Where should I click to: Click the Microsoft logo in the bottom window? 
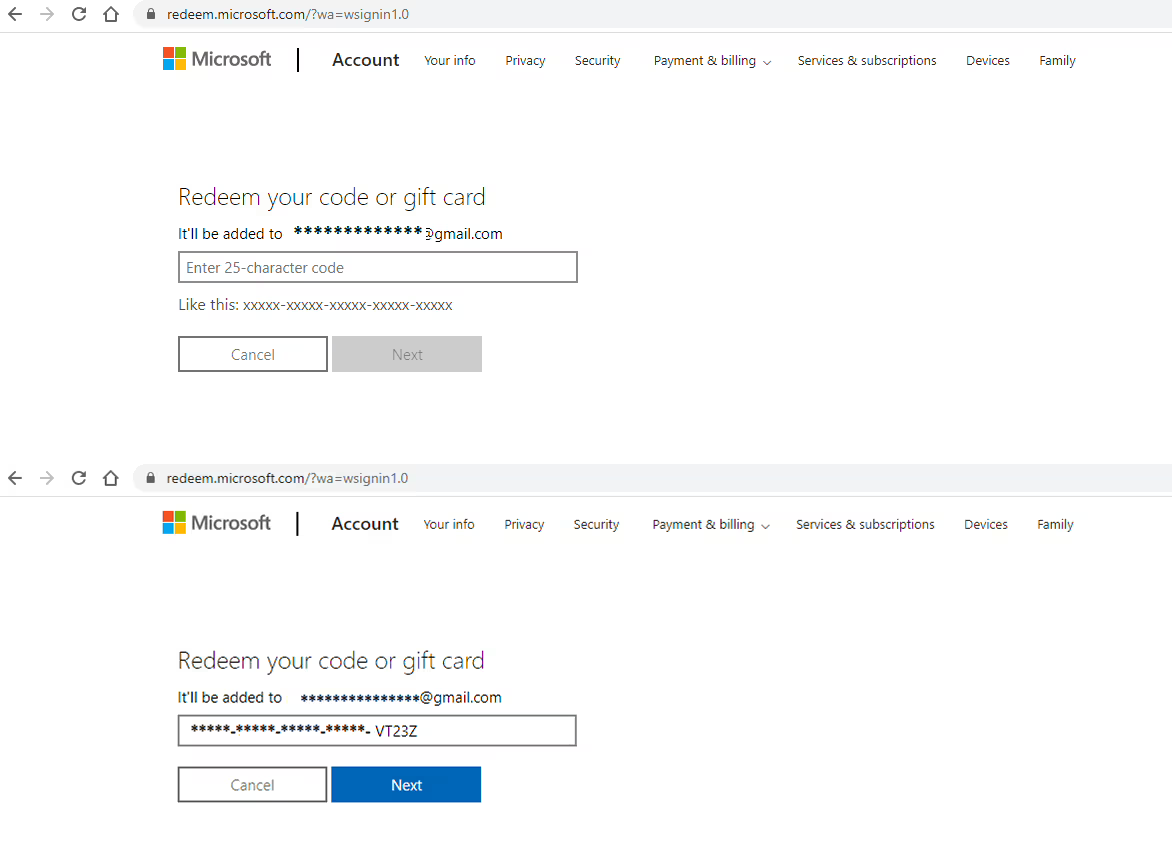pos(216,523)
